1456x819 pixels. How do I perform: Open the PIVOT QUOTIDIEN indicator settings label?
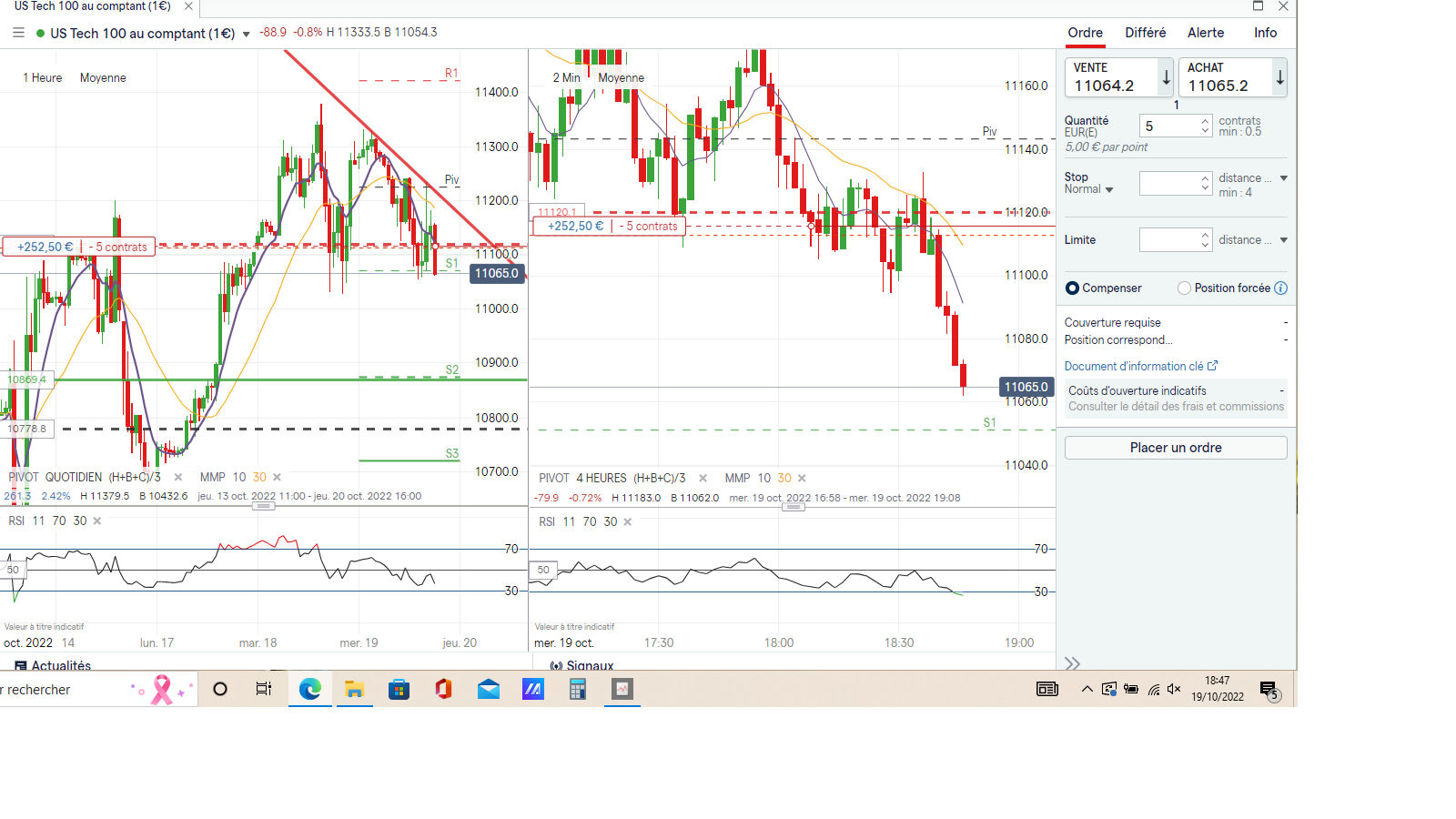(85, 477)
